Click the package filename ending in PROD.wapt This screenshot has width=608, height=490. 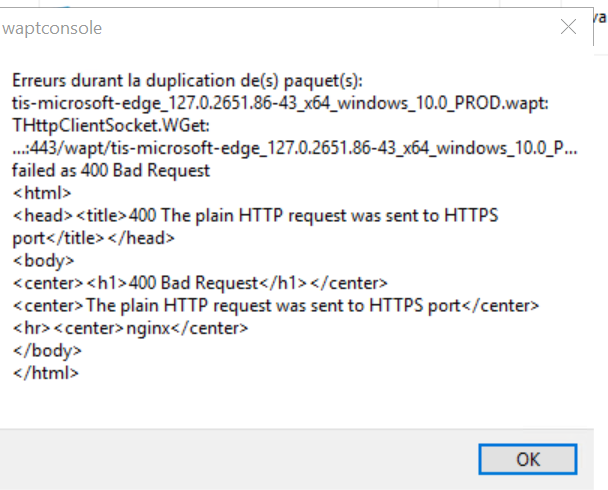click(280, 104)
